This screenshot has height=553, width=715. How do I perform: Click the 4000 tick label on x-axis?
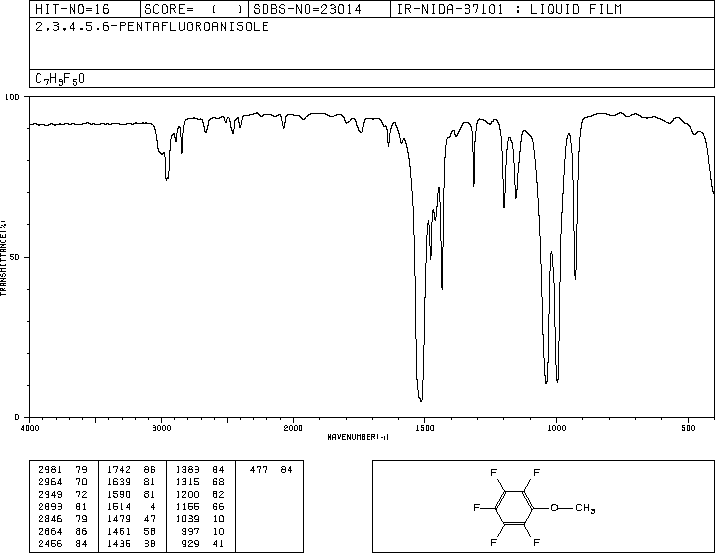[x=30, y=428]
